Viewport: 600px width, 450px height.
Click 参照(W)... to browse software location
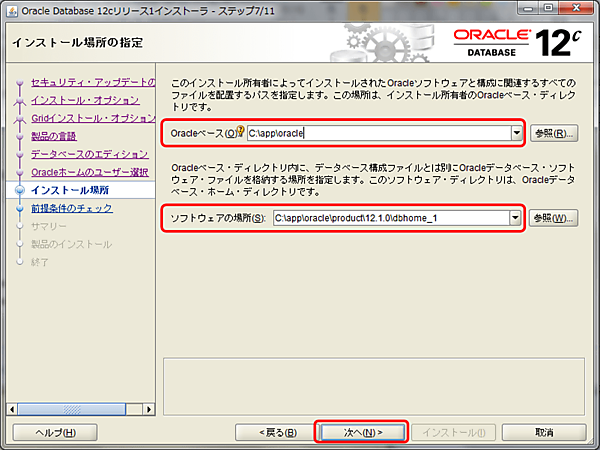[x=553, y=218]
